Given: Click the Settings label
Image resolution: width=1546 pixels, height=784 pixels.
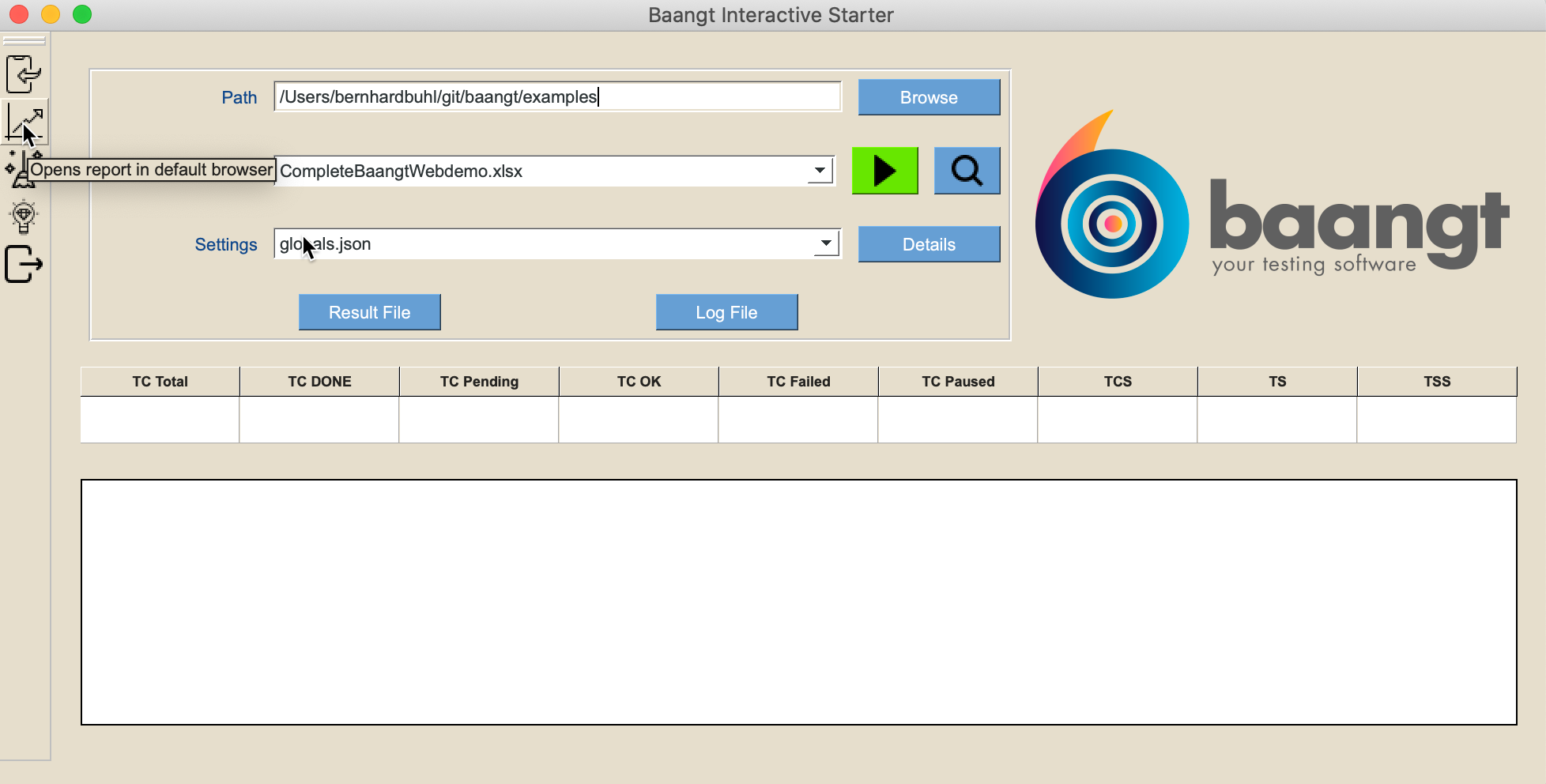Looking at the screenshot, I should coord(226,244).
